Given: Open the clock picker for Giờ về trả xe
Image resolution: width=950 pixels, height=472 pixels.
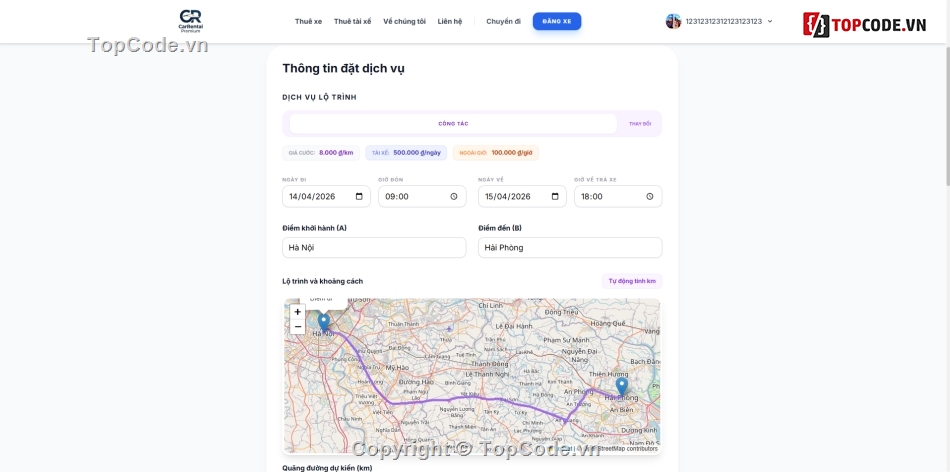Looking at the screenshot, I should pyautogui.click(x=649, y=196).
